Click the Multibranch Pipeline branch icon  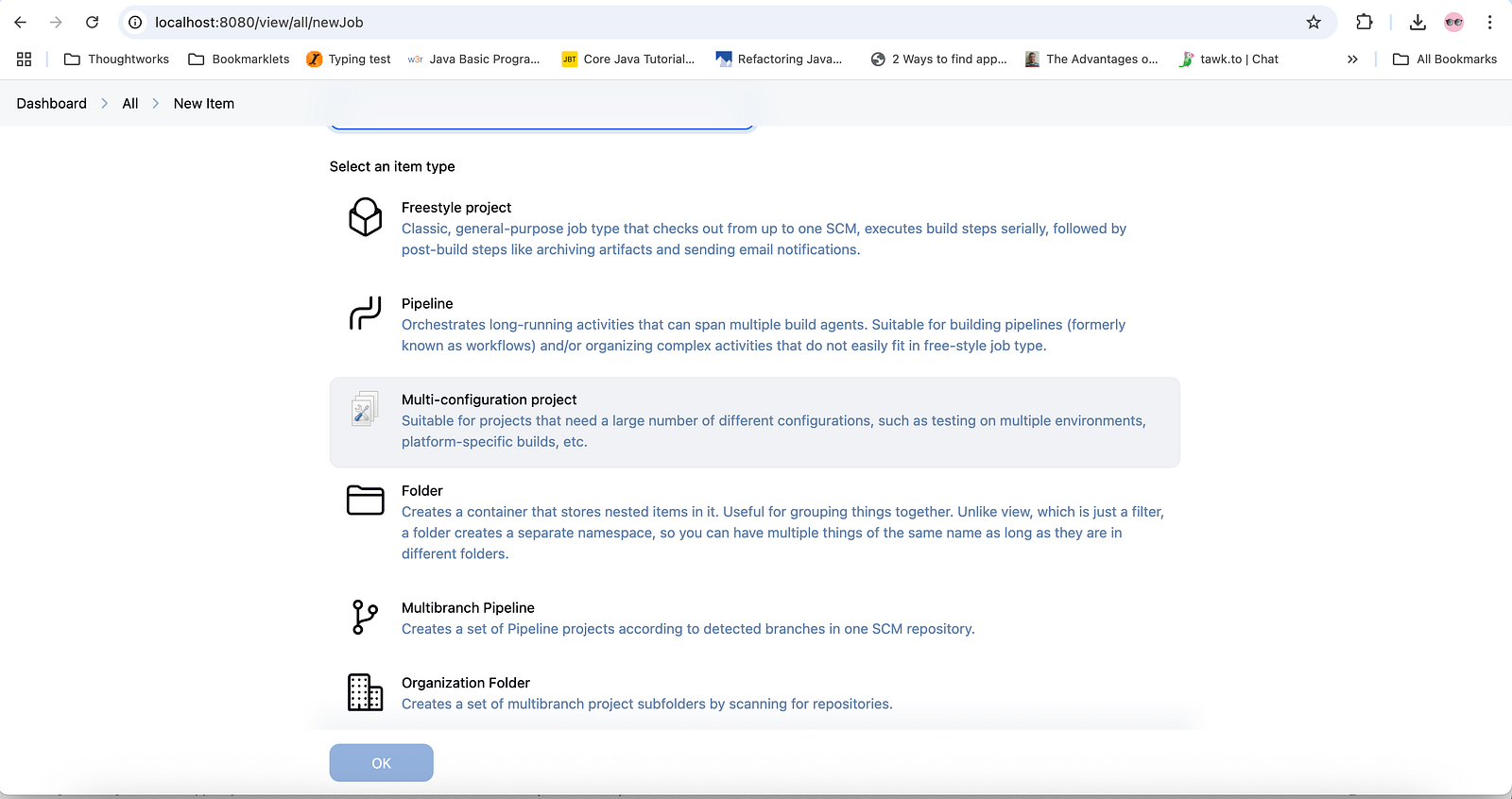pos(366,617)
